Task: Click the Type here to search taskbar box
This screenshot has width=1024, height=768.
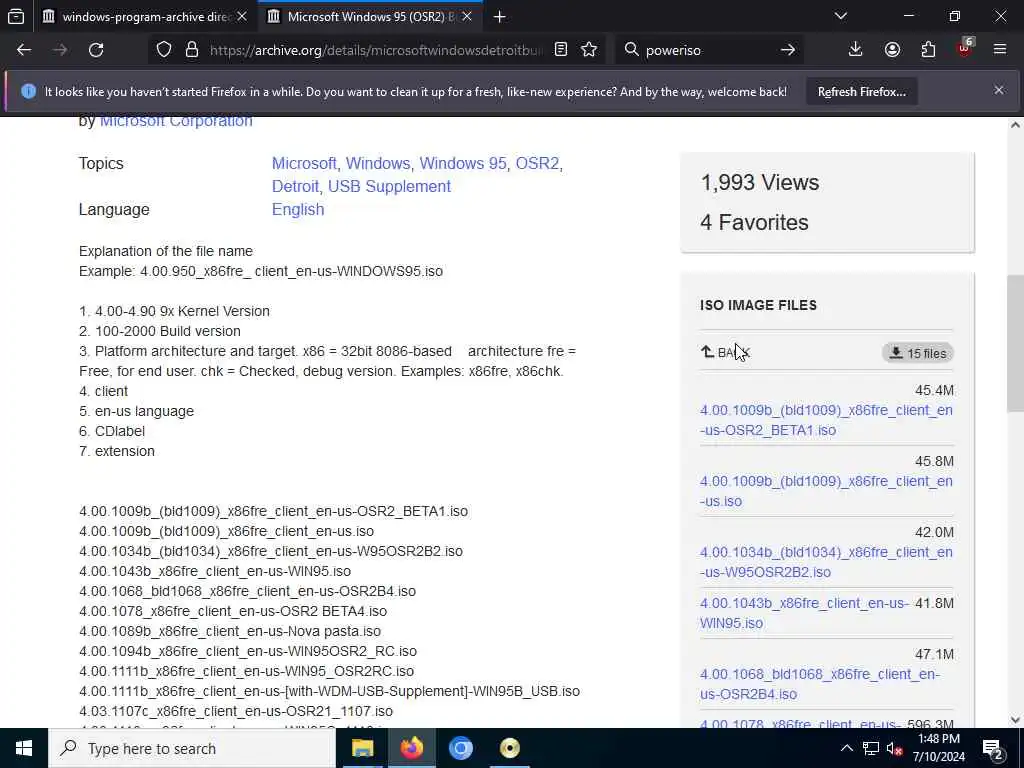Action: pyautogui.click(x=192, y=748)
